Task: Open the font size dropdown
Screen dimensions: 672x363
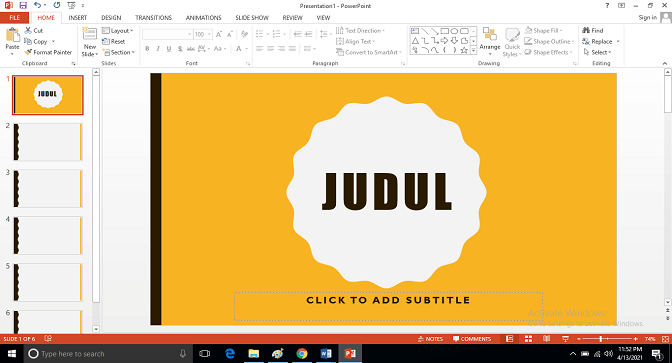Action: pyautogui.click(x=209, y=34)
